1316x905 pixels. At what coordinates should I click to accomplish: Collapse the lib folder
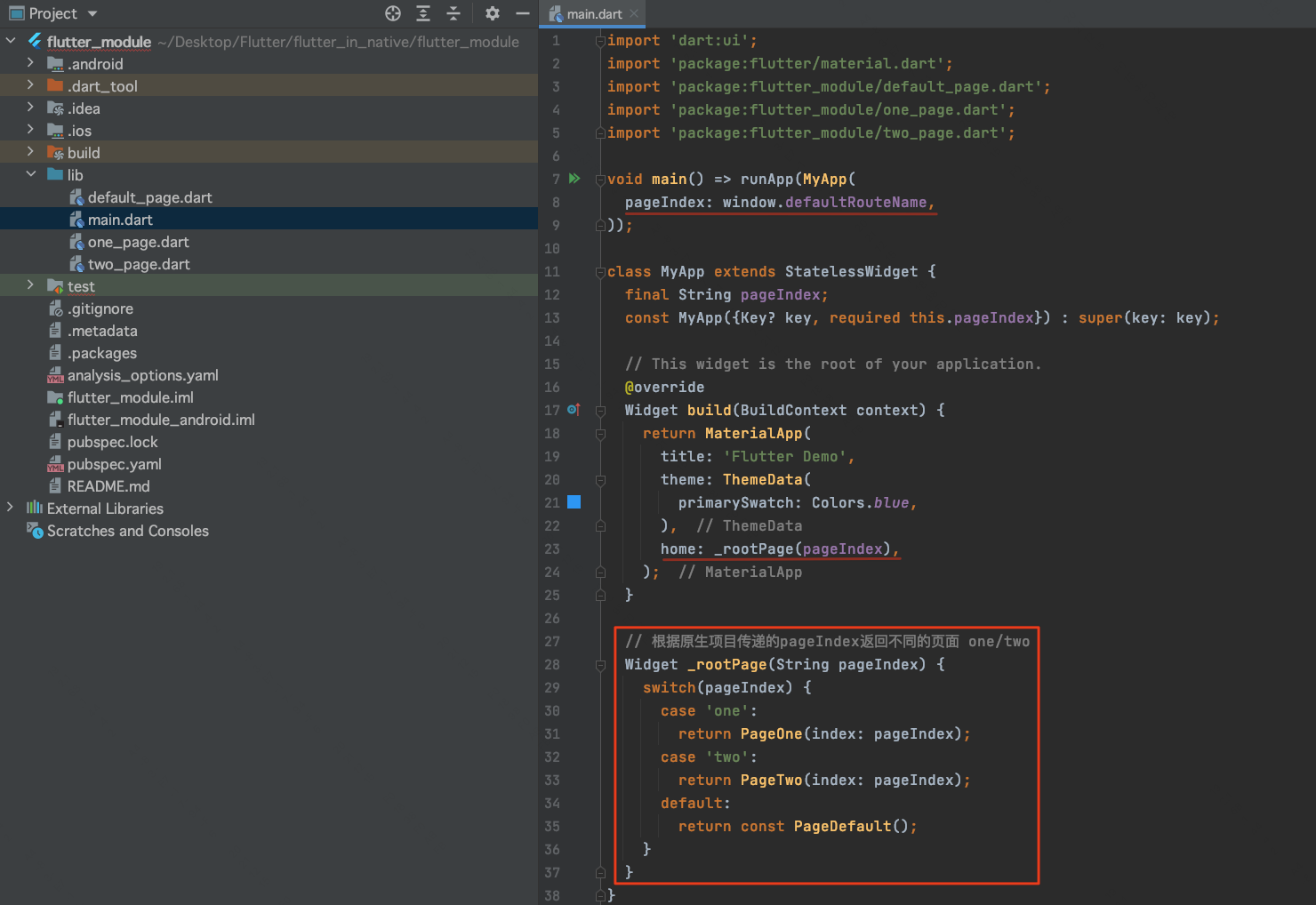coord(30,174)
